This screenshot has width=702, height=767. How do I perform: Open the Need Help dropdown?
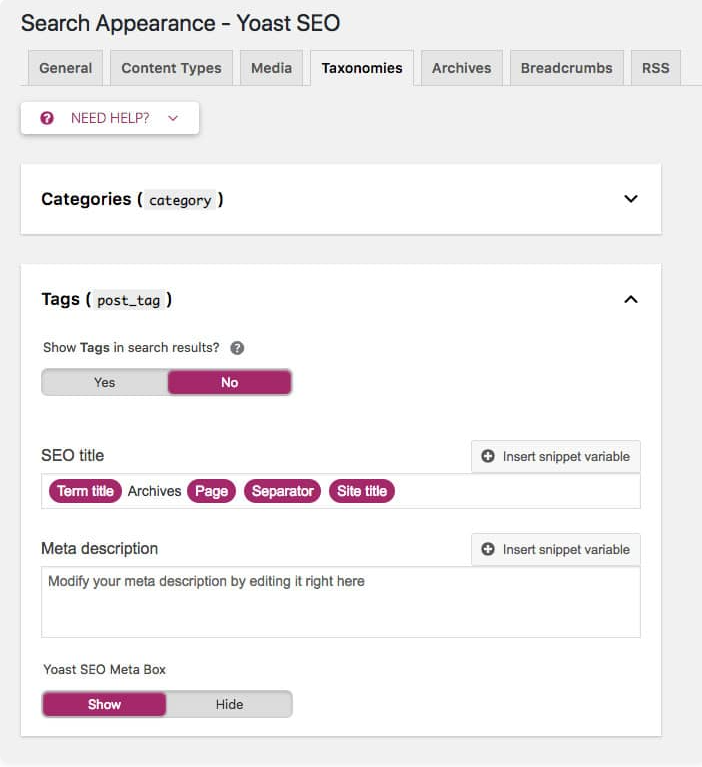[x=110, y=118]
